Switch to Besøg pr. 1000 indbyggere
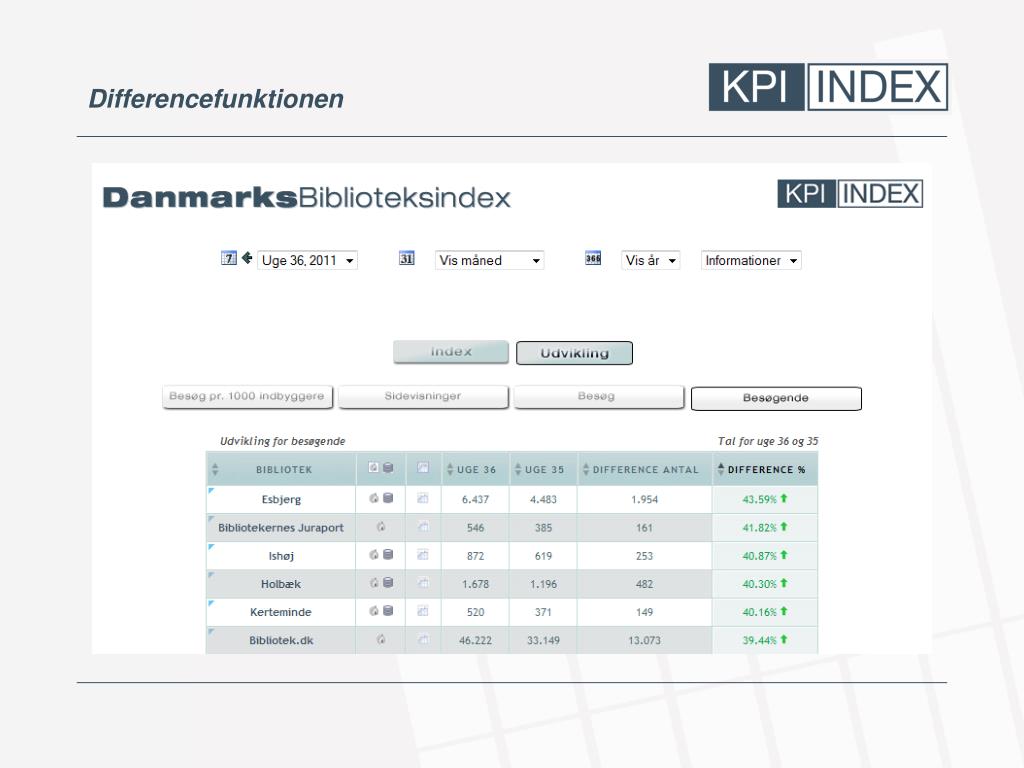Viewport: 1024px width, 768px height. pyautogui.click(x=248, y=396)
